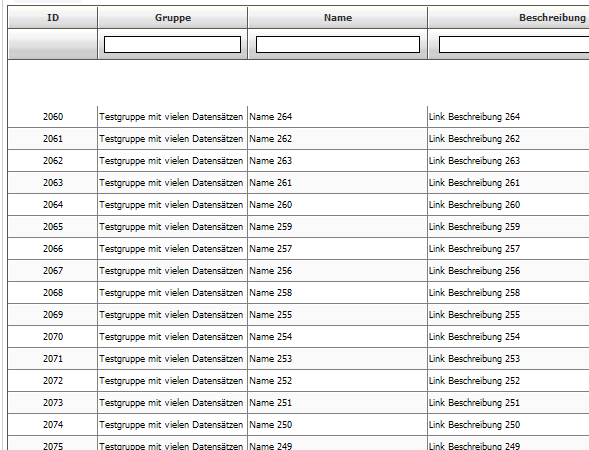Select the Gruppe cell in row 2066
589x450 pixels.
point(172,249)
